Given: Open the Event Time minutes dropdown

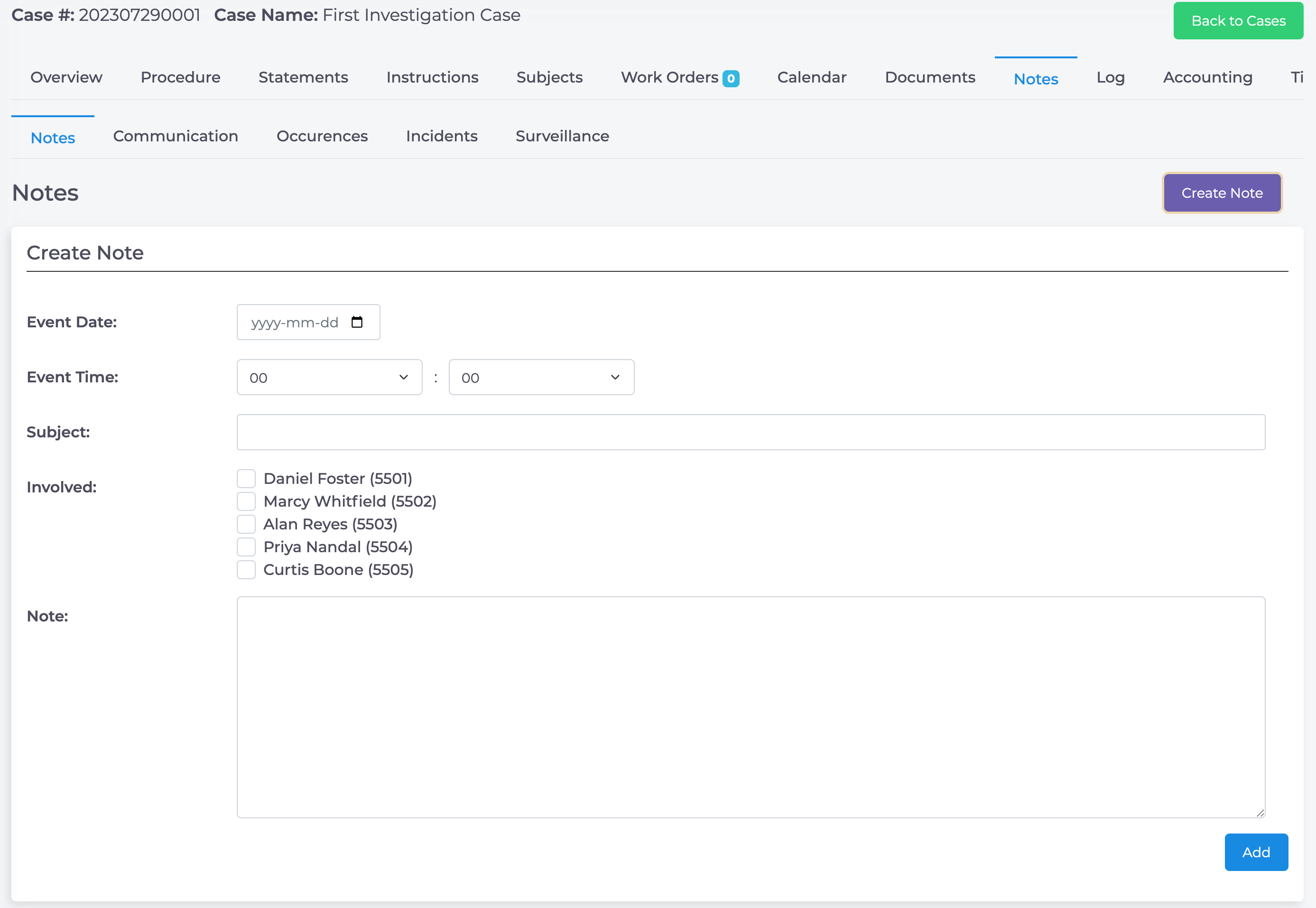Looking at the screenshot, I should (x=541, y=377).
